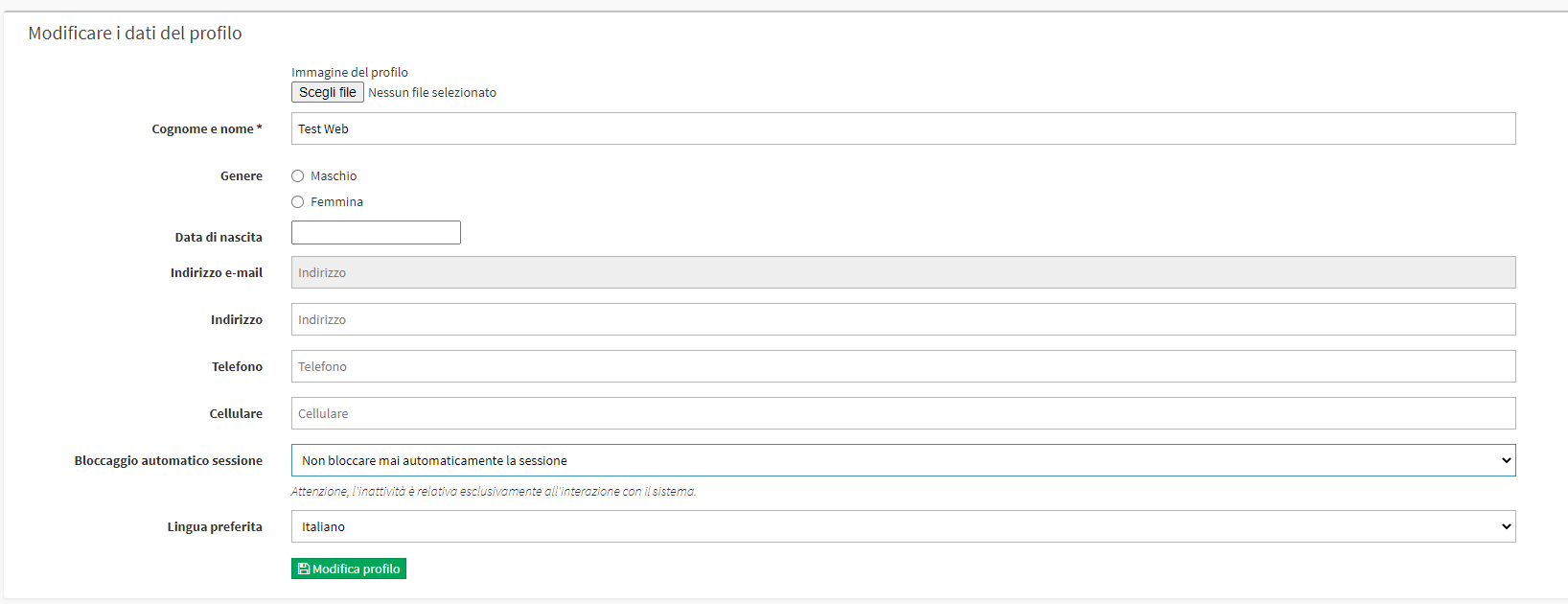Open the Lingua preferita dropdown

[x=903, y=526]
